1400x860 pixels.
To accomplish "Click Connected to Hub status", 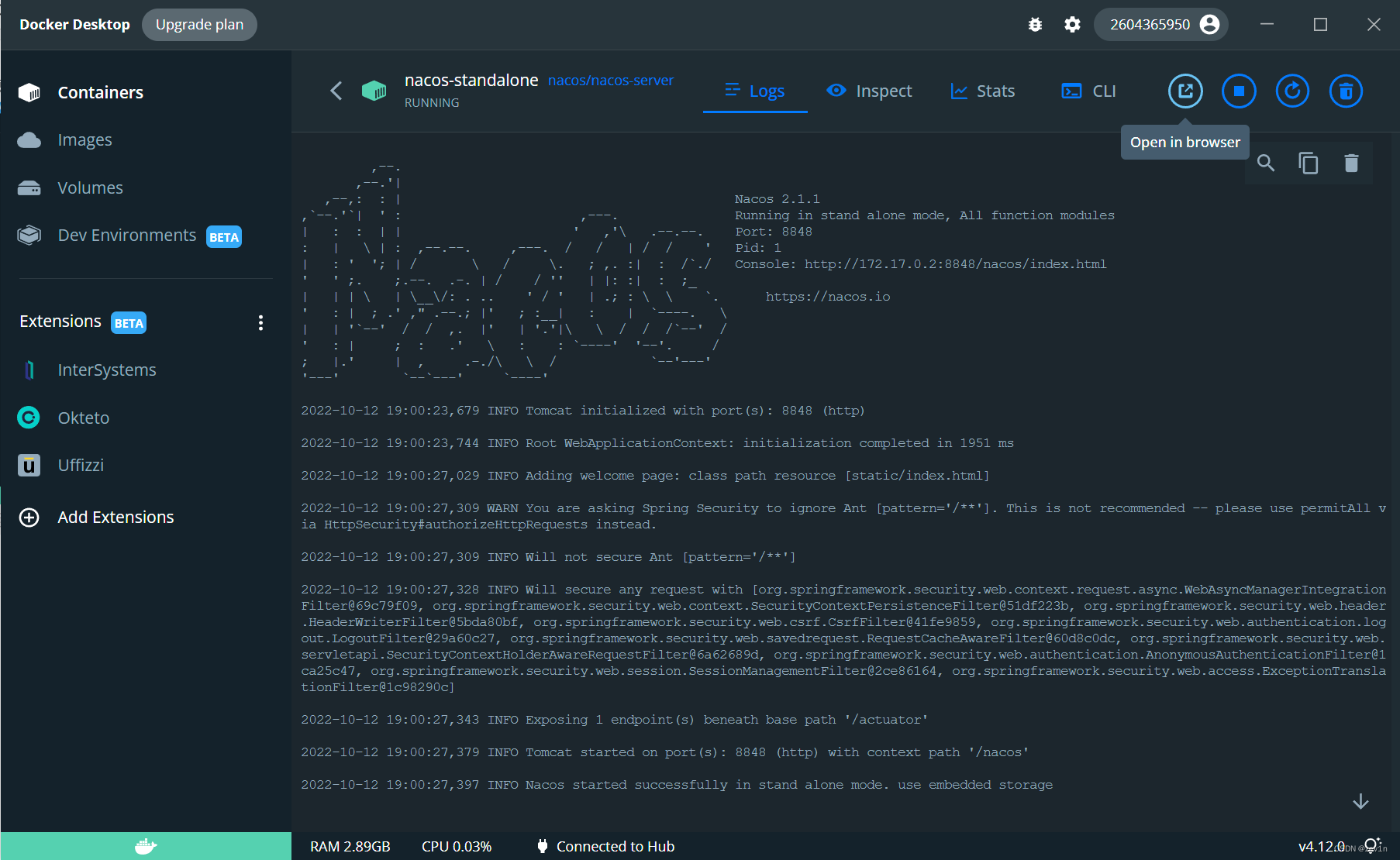I will (x=605, y=847).
